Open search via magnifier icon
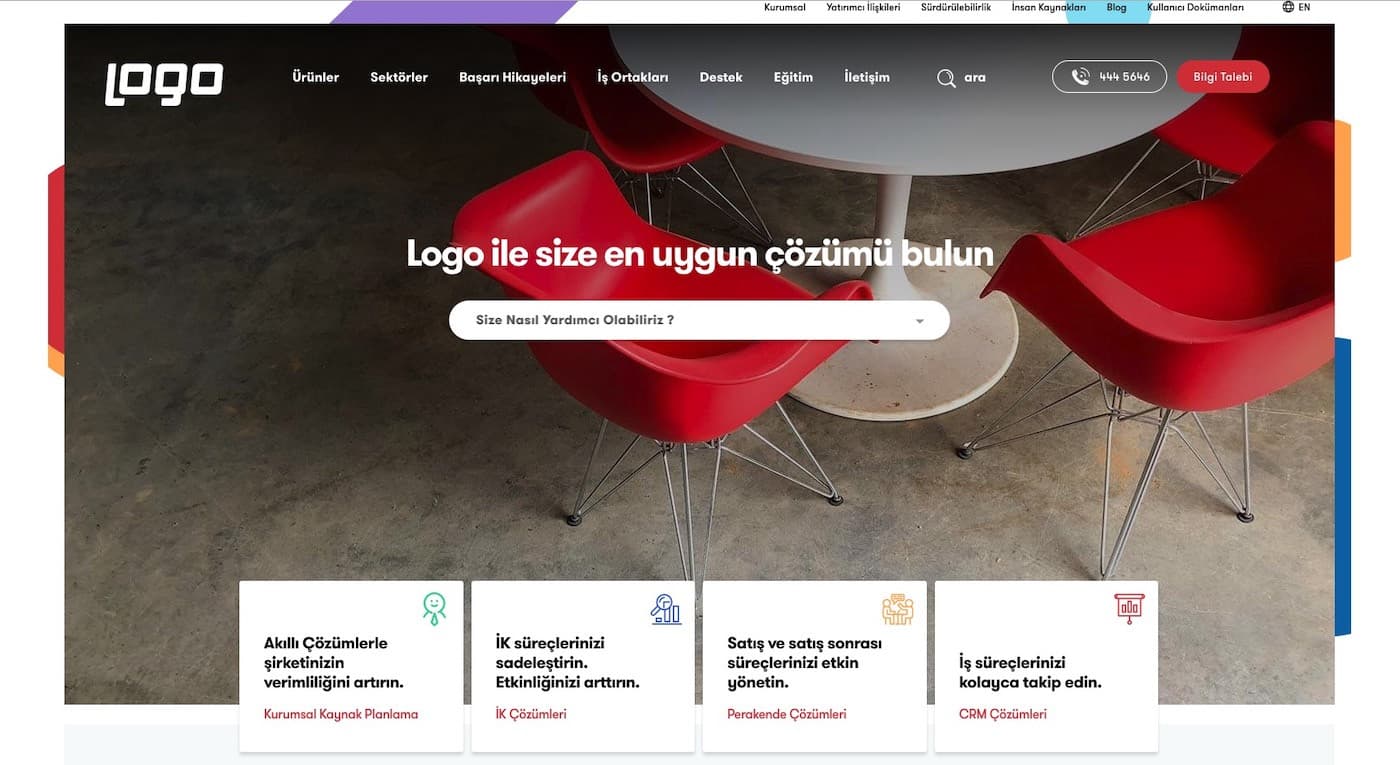This screenshot has width=1400, height=765. click(x=946, y=78)
